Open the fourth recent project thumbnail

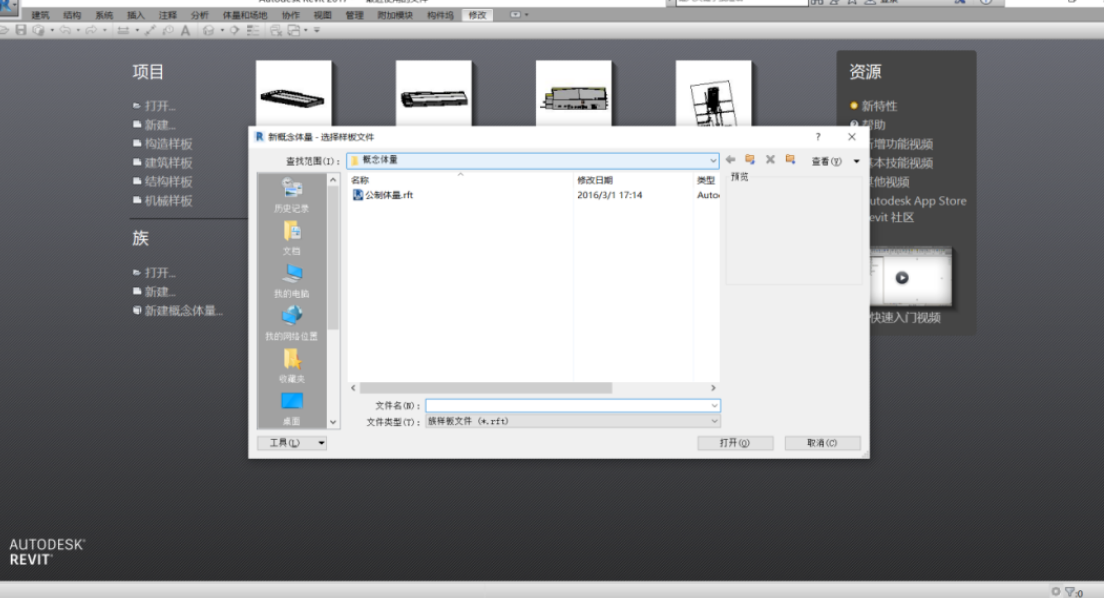(713, 93)
